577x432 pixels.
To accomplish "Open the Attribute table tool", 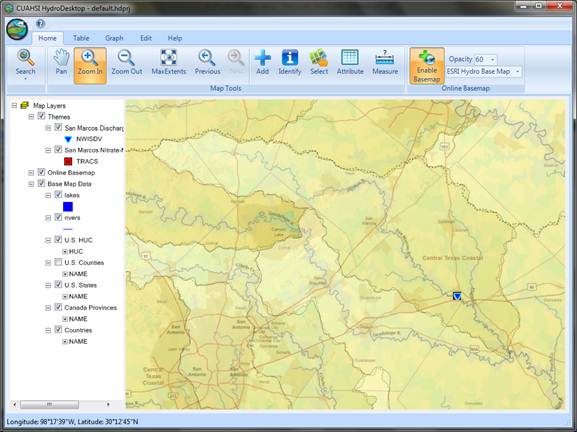I will tap(350, 63).
